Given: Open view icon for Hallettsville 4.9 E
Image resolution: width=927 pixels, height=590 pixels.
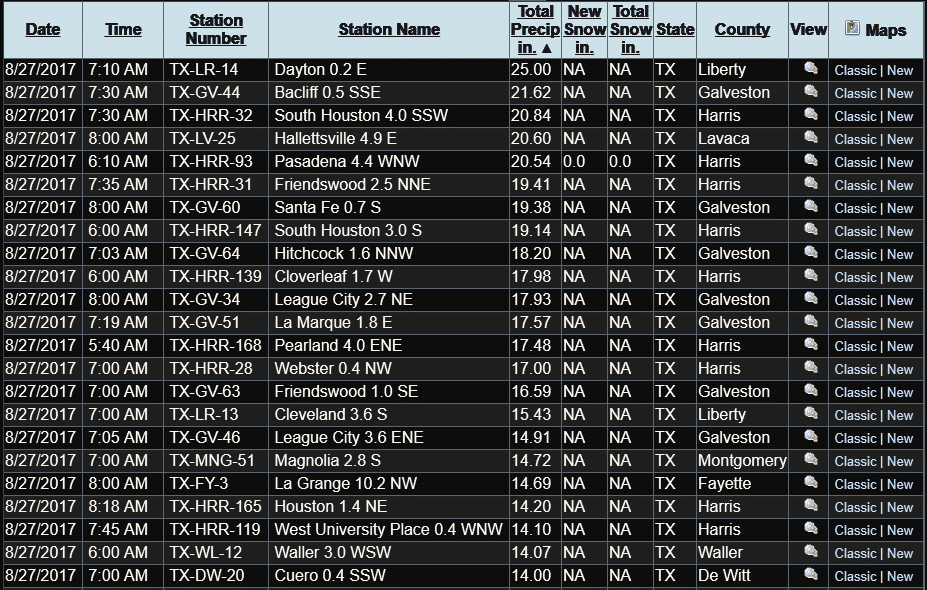Looking at the screenshot, I should pos(811,138).
